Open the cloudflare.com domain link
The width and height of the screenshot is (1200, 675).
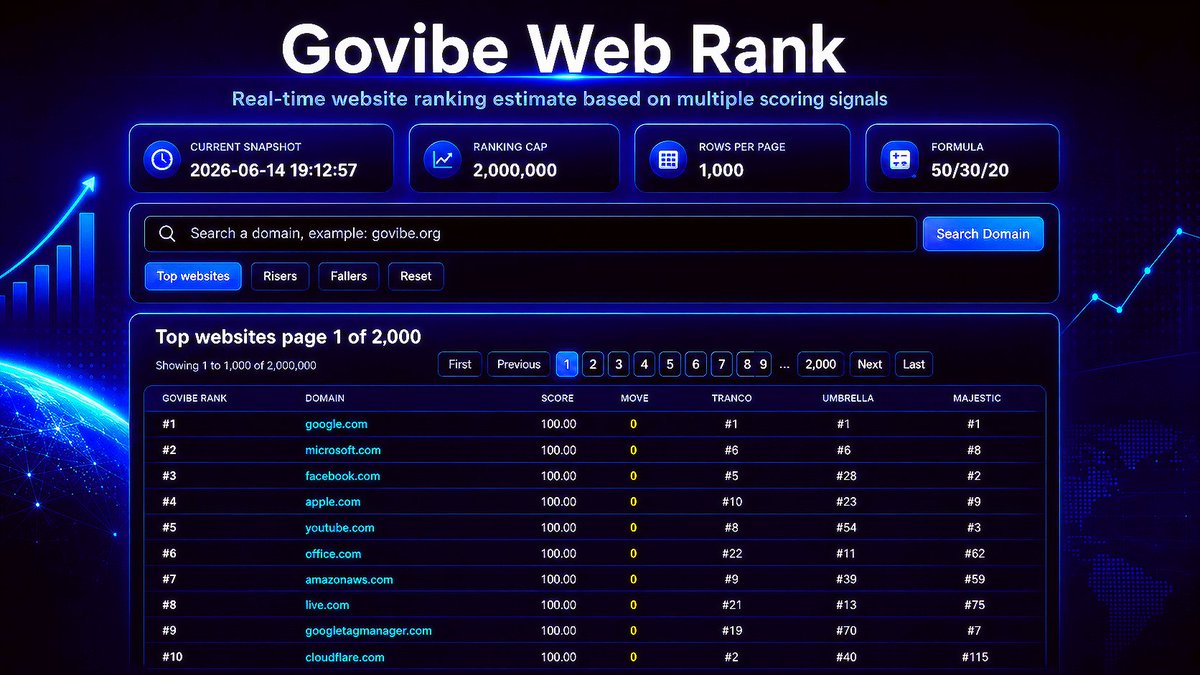345,657
